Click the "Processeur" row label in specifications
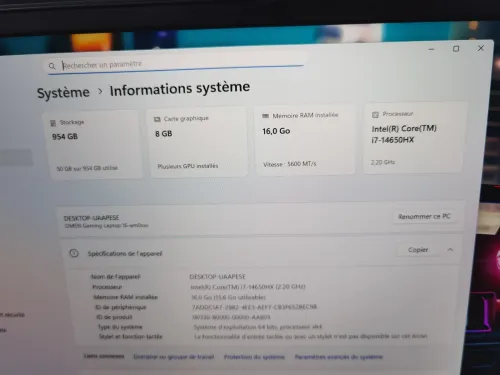Viewport: 500px width, 375px height. tap(107, 287)
